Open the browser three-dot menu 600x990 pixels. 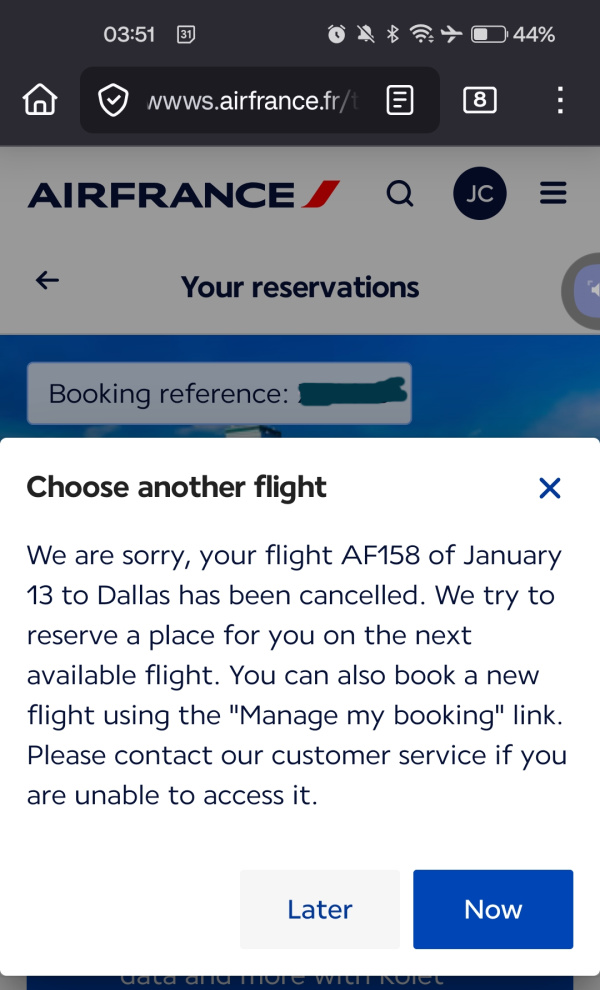[x=560, y=100]
